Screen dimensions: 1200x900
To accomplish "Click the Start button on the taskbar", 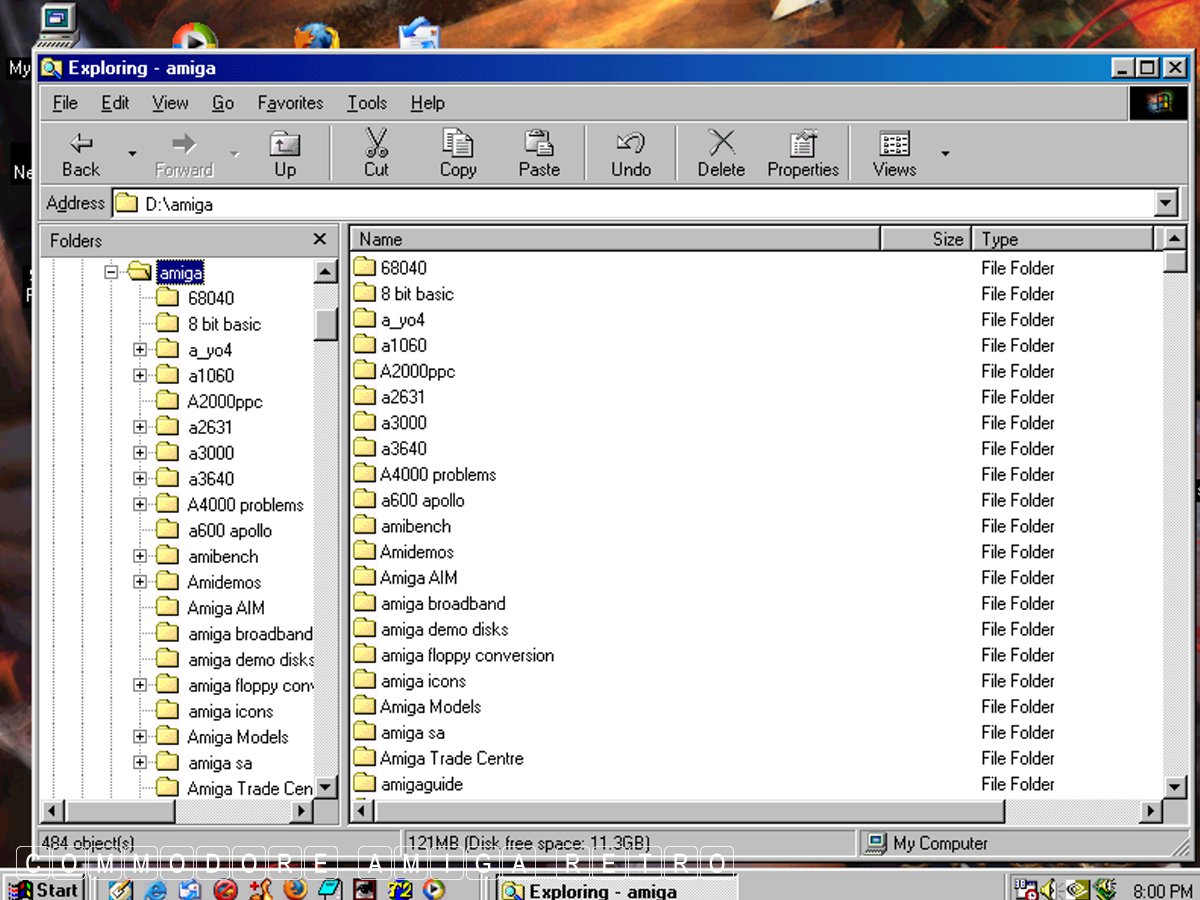I will 44,889.
